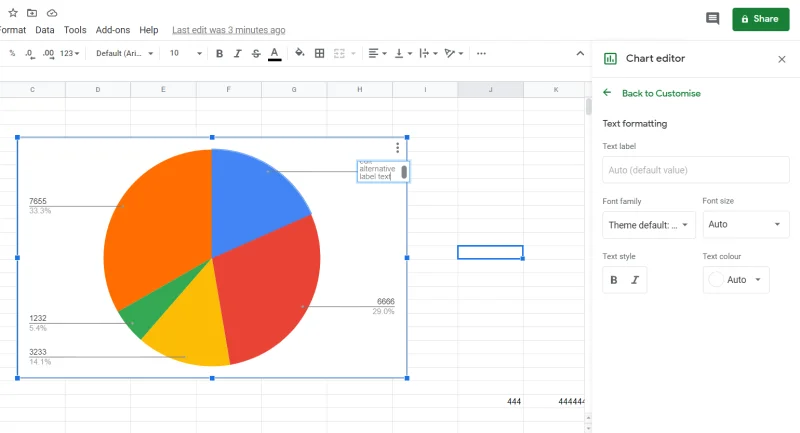The width and height of the screenshot is (800, 433).
Task: Format as percent
Action: [x=12, y=53]
